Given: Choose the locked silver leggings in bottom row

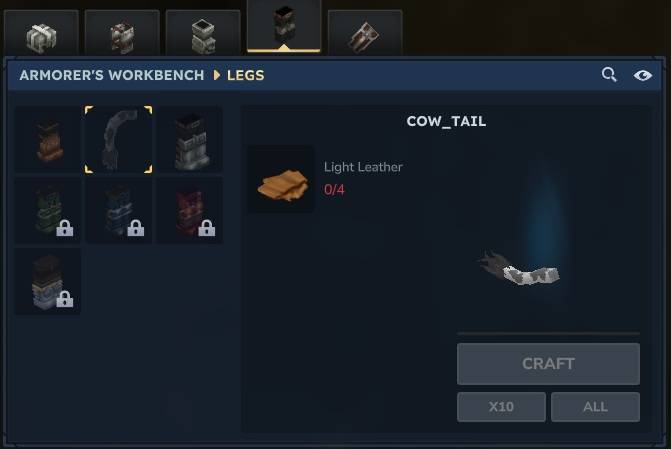Looking at the screenshot, I should 48,282.
